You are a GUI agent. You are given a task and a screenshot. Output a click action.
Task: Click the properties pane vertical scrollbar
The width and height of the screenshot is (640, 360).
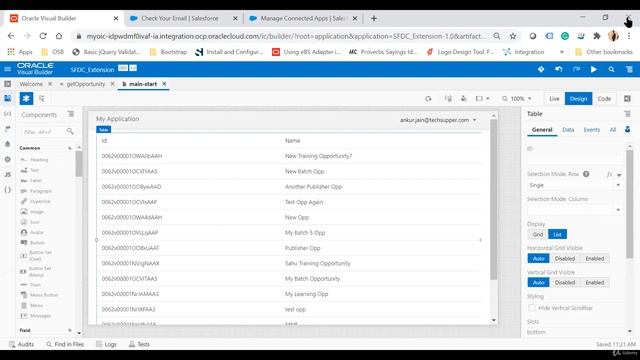(x=629, y=204)
